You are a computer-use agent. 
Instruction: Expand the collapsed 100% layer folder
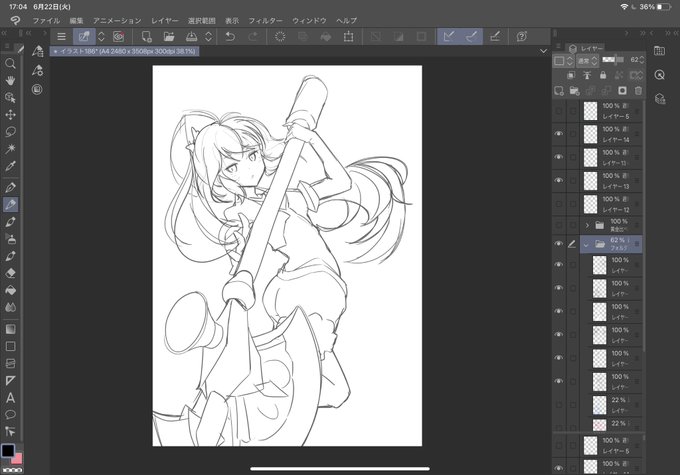(587, 225)
